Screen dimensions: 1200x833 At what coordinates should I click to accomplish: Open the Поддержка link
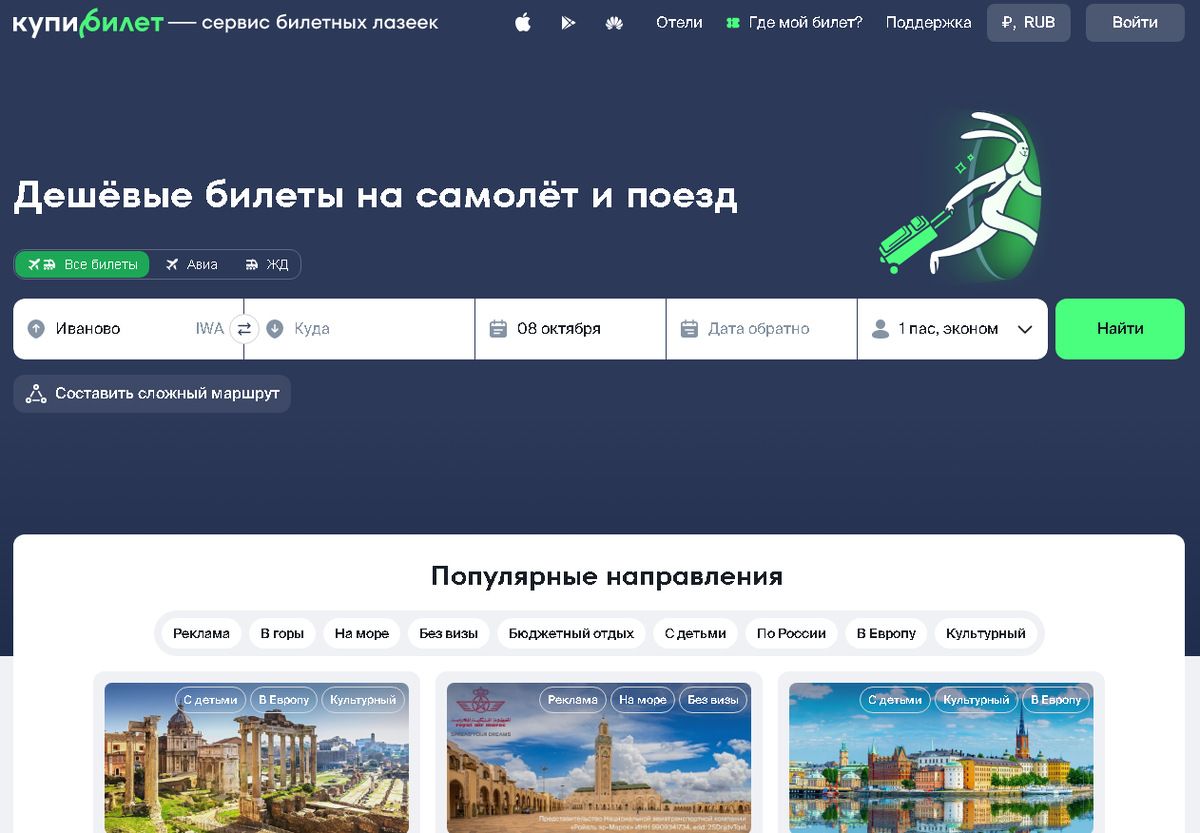(928, 22)
